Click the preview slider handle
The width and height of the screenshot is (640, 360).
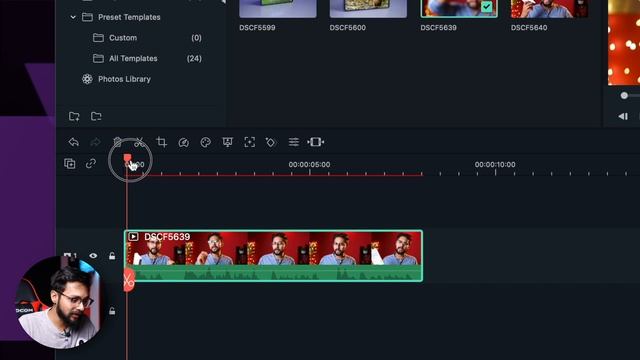(x=624, y=96)
